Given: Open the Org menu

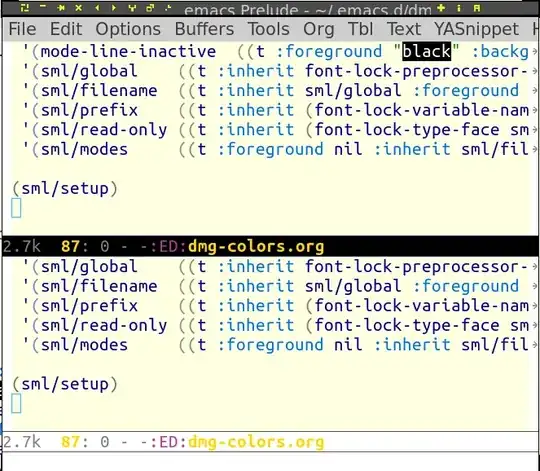Looking at the screenshot, I should [x=319, y=30].
